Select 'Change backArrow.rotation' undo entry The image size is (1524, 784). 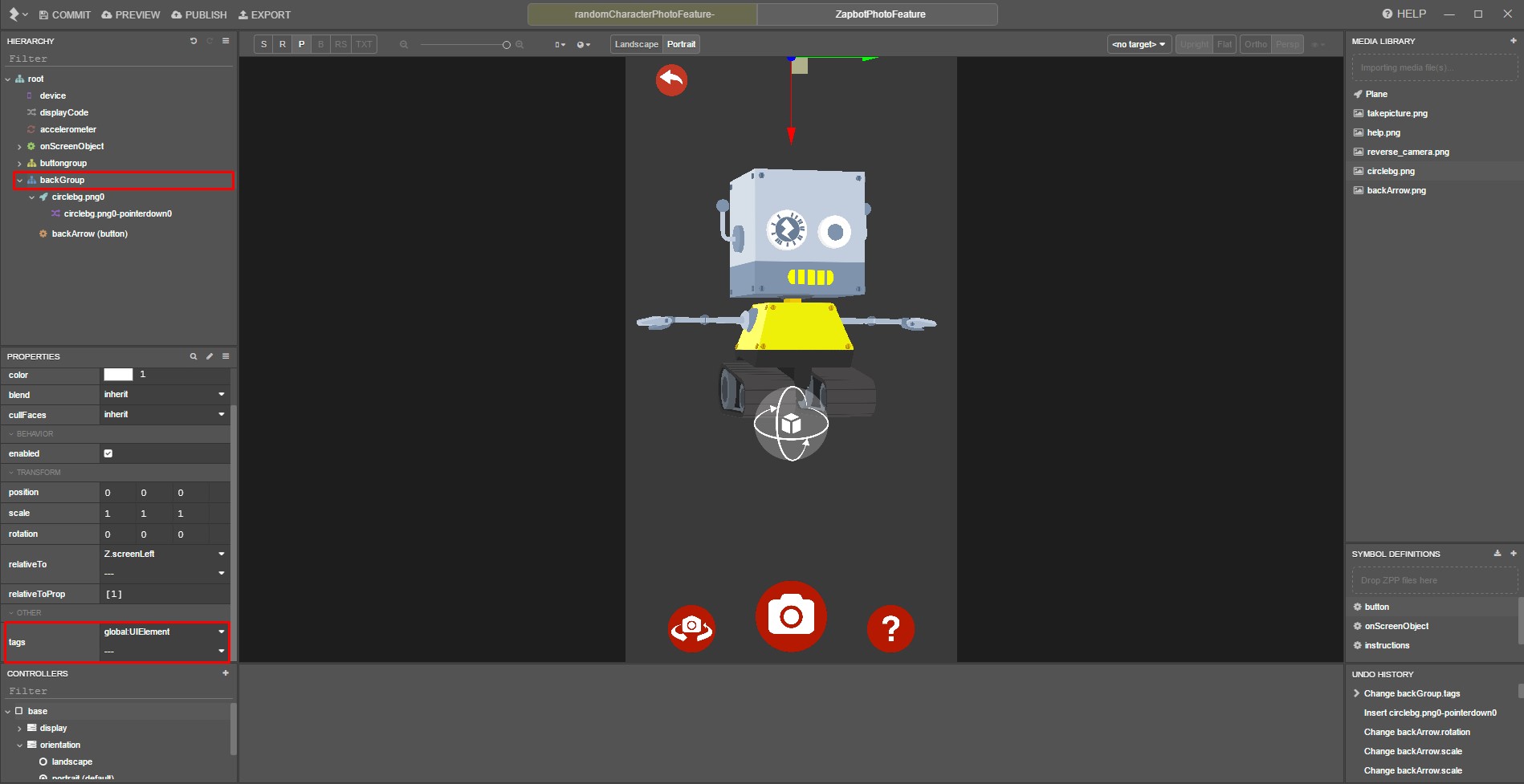(x=1416, y=732)
